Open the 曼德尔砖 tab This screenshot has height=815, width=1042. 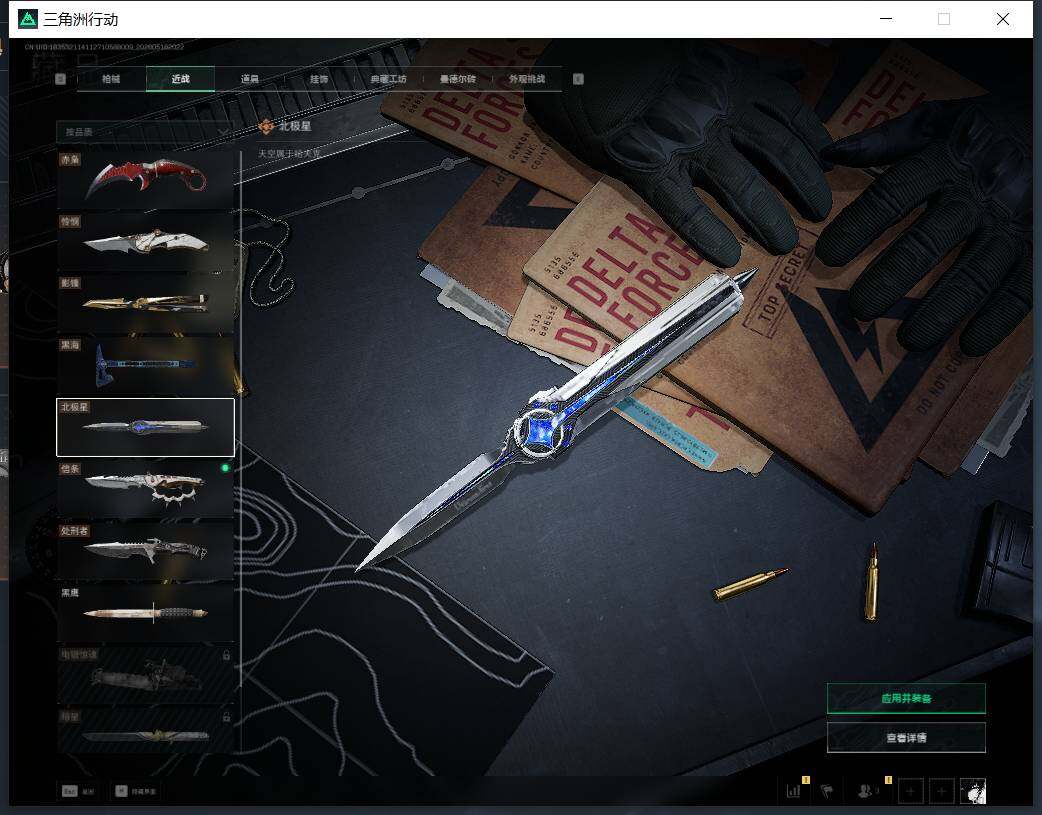[x=457, y=79]
